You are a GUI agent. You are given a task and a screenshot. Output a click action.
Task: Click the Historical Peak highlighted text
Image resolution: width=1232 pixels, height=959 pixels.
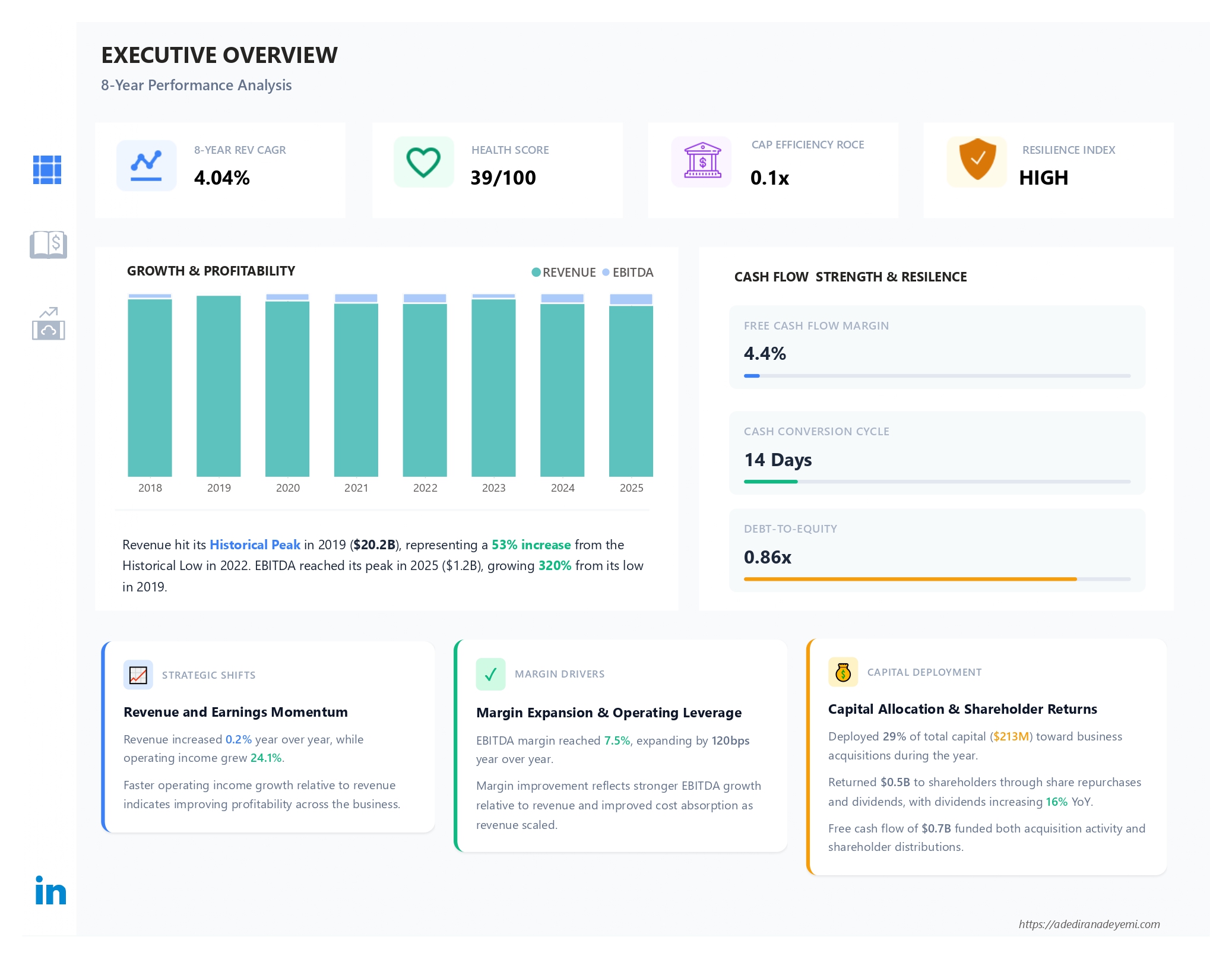(x=254, y=545)
